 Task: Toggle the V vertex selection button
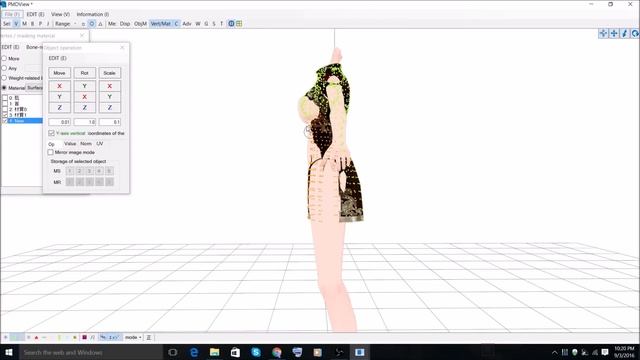tap(16, 24)
